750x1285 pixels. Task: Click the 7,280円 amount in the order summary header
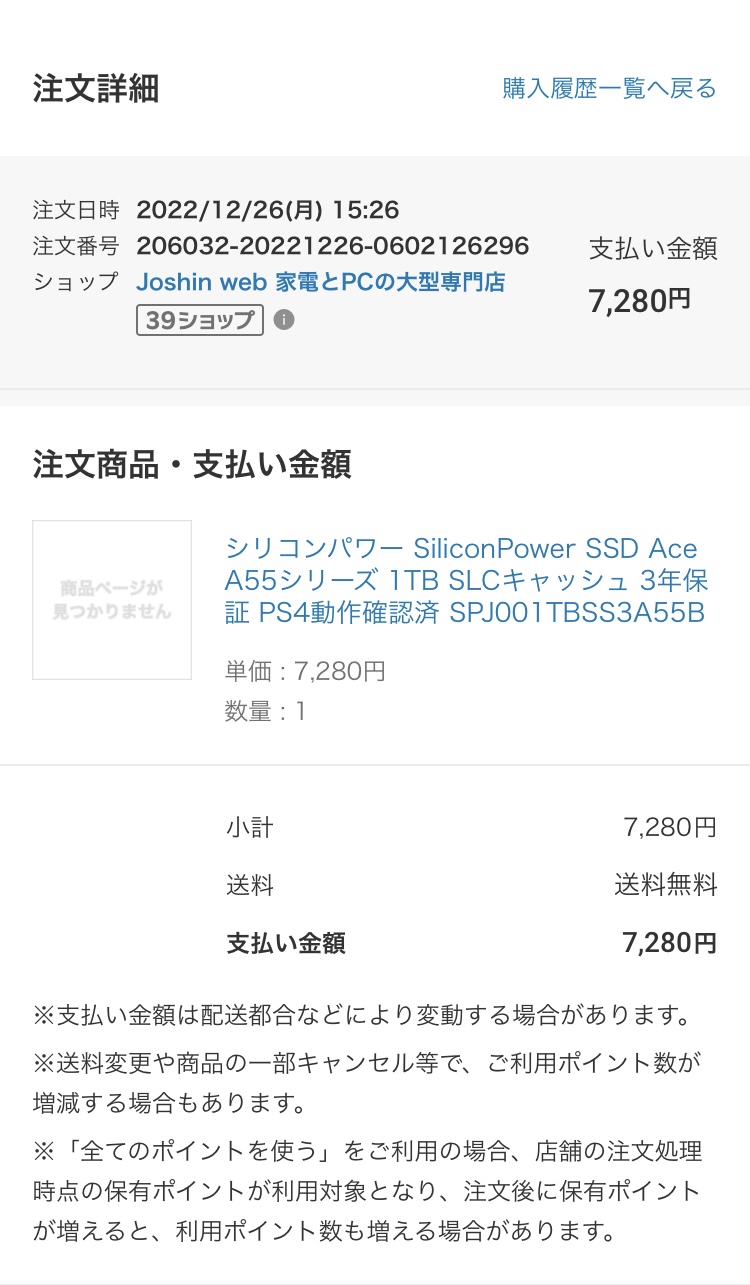click(x=640, y=300)
